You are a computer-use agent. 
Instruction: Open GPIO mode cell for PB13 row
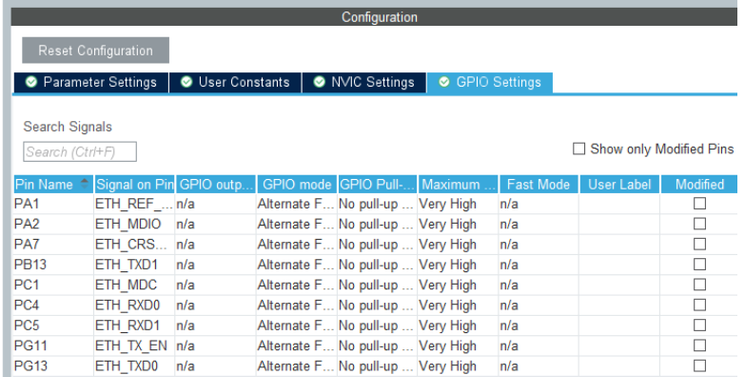[x=296, y=265]
